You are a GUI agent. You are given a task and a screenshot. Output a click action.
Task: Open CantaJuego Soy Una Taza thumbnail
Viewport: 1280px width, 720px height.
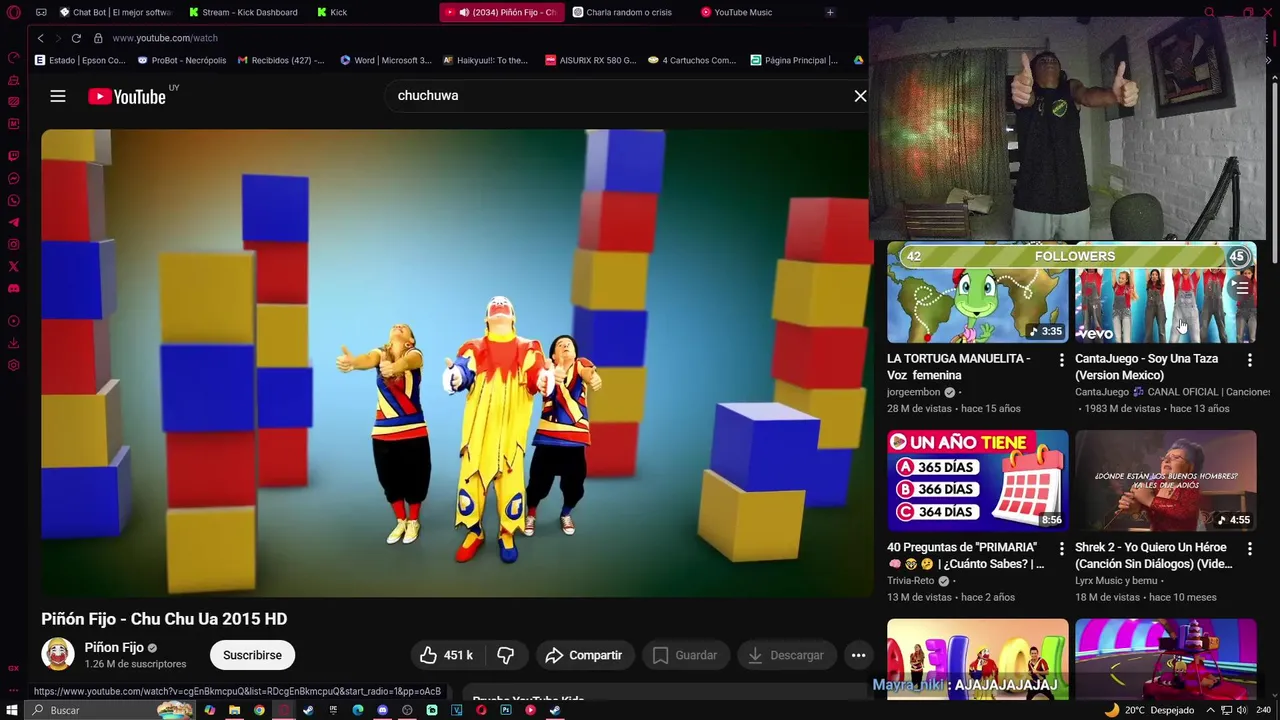(1165, 292)
